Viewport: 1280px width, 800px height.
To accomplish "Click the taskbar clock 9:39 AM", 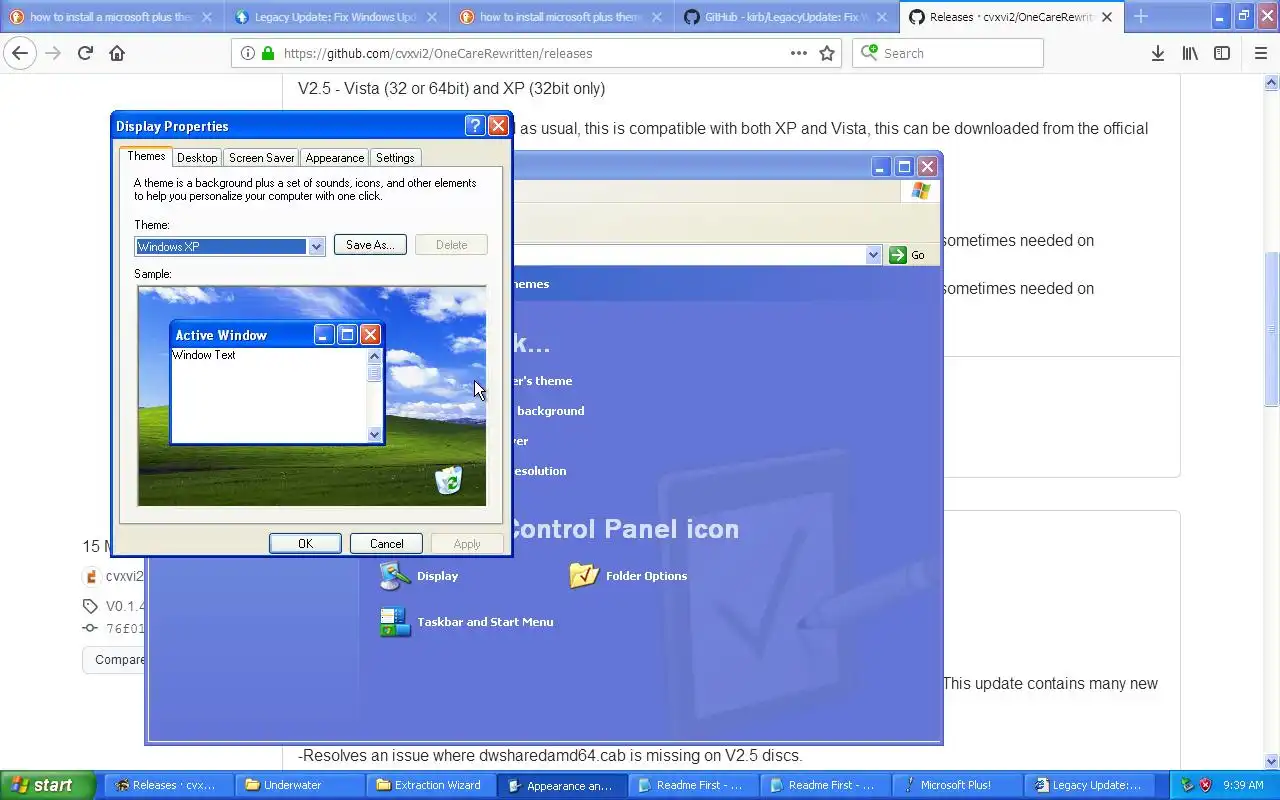I will tap(1243, 786).
